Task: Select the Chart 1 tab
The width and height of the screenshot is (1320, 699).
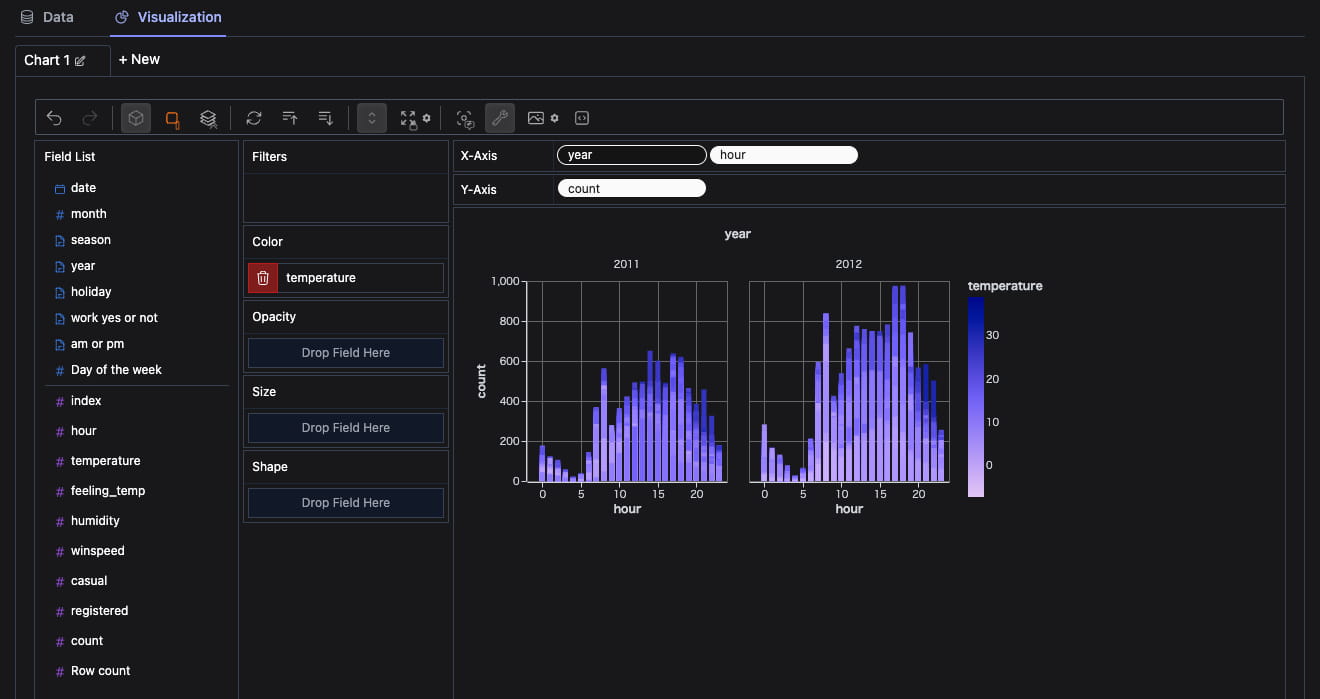Action: pos(47,60)
